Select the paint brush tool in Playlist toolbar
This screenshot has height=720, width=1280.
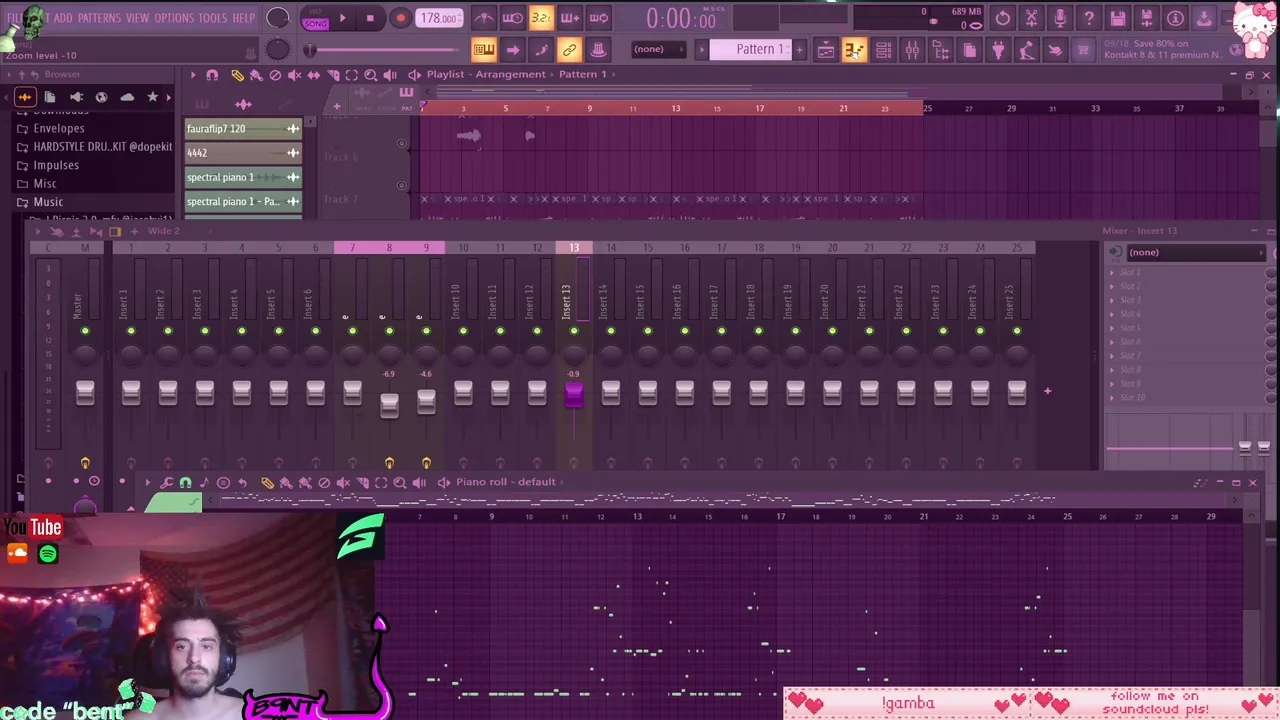click(x=256, y=75)
